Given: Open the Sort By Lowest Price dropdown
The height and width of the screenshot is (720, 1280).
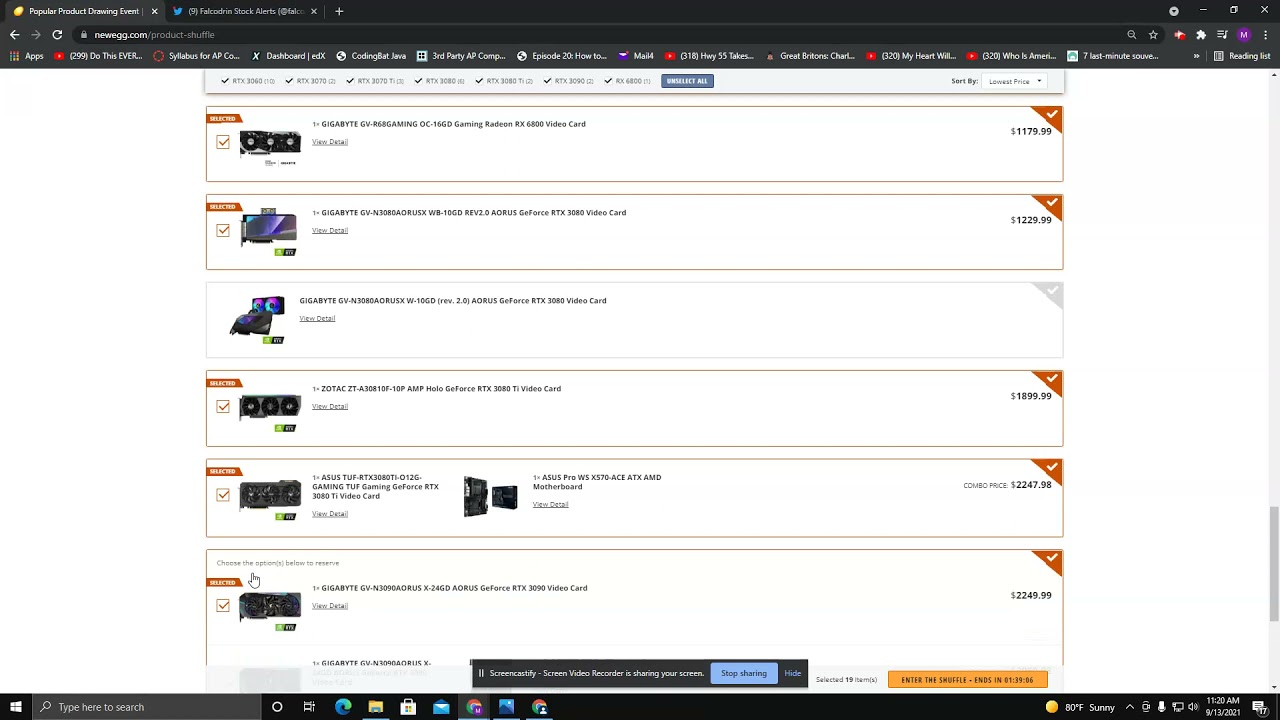Looking at the screenshot, I should 1014,81.
